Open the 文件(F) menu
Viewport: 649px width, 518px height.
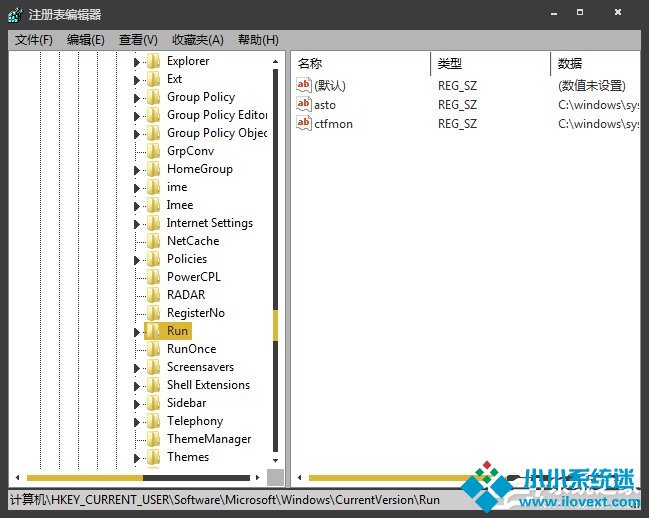pos(34,40)
